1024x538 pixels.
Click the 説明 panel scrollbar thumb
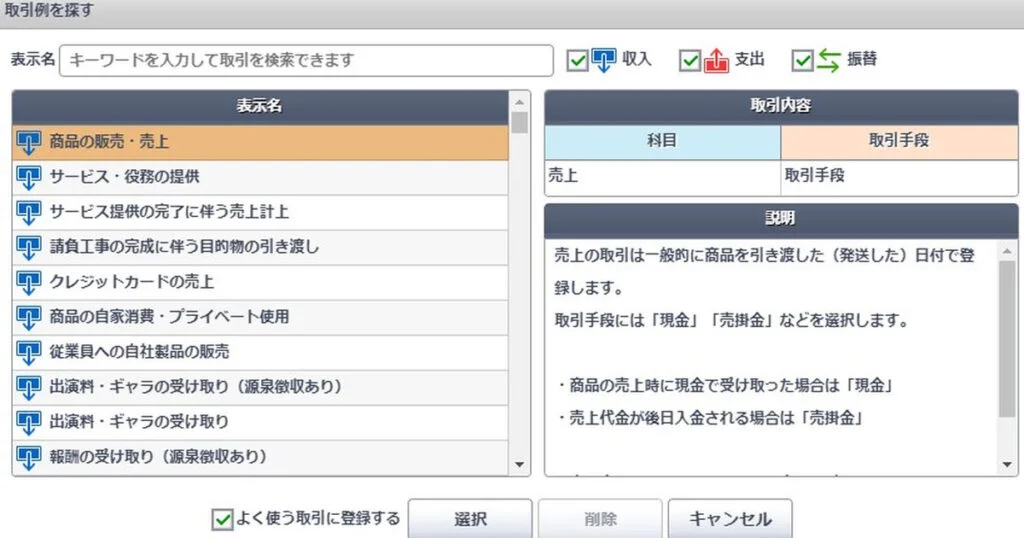[x=1007, y=339]
